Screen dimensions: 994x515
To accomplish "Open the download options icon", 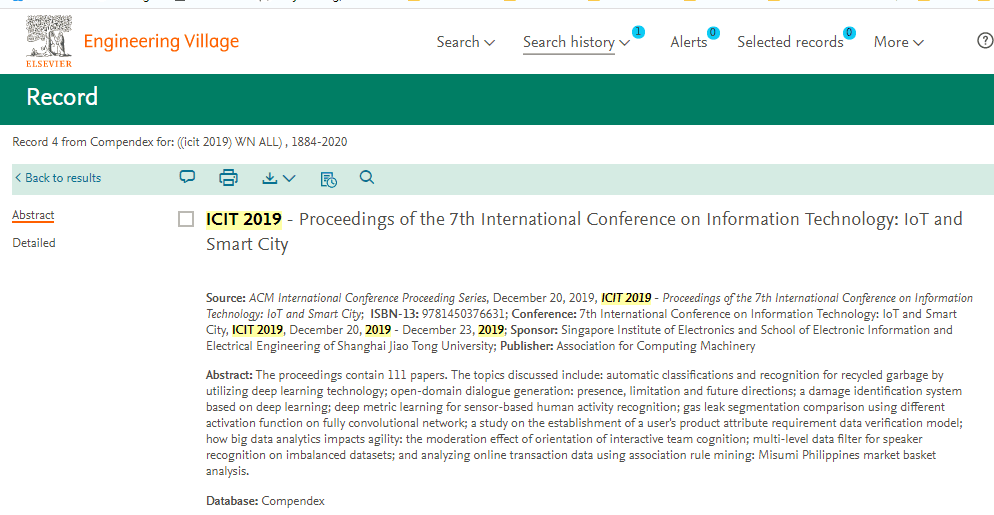I will 269,178.
